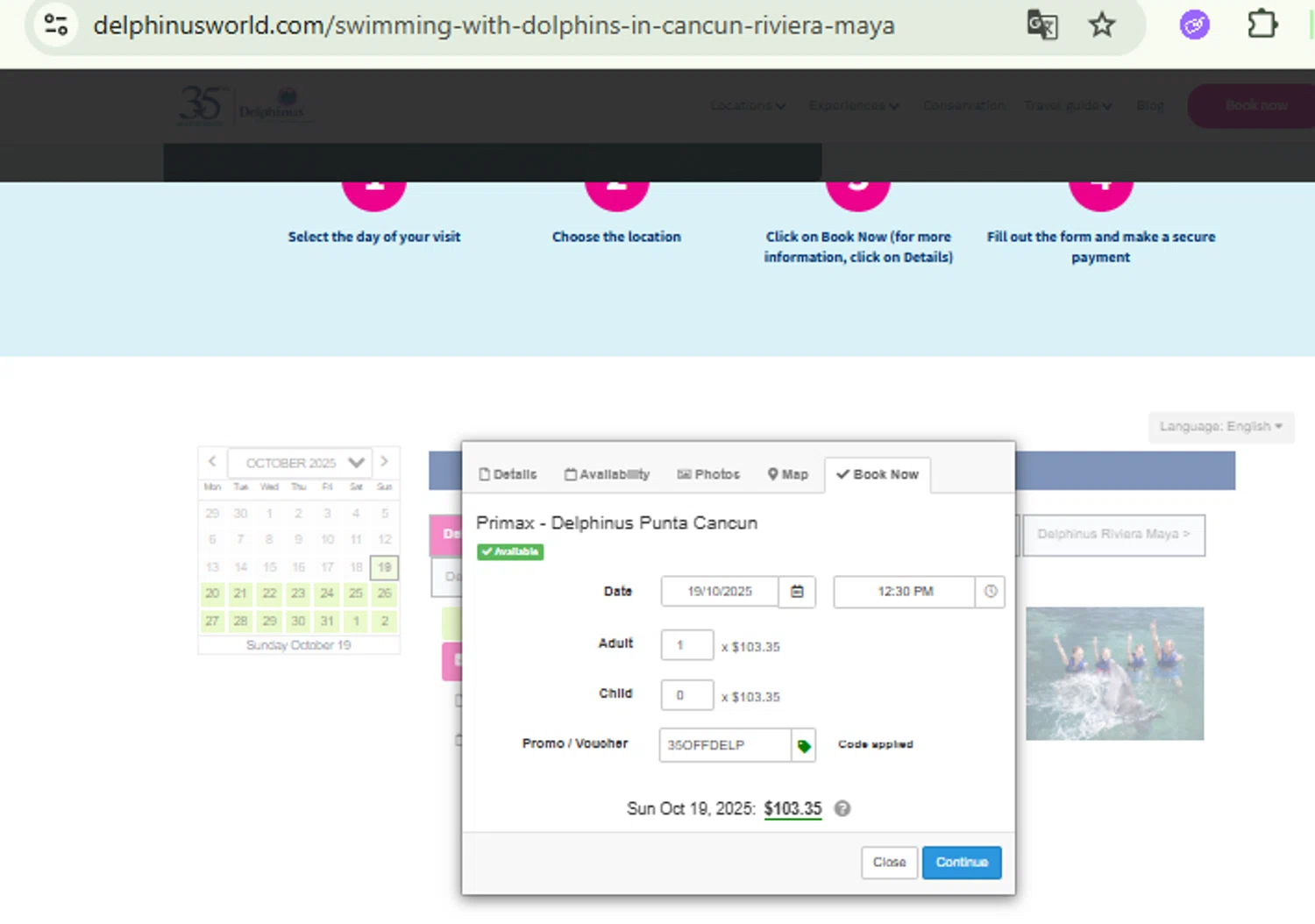Viewport: 1315px width, 924px height.
Task: Open the time picker clock icon
Action: pyautogui.click(x=991, y=592)
